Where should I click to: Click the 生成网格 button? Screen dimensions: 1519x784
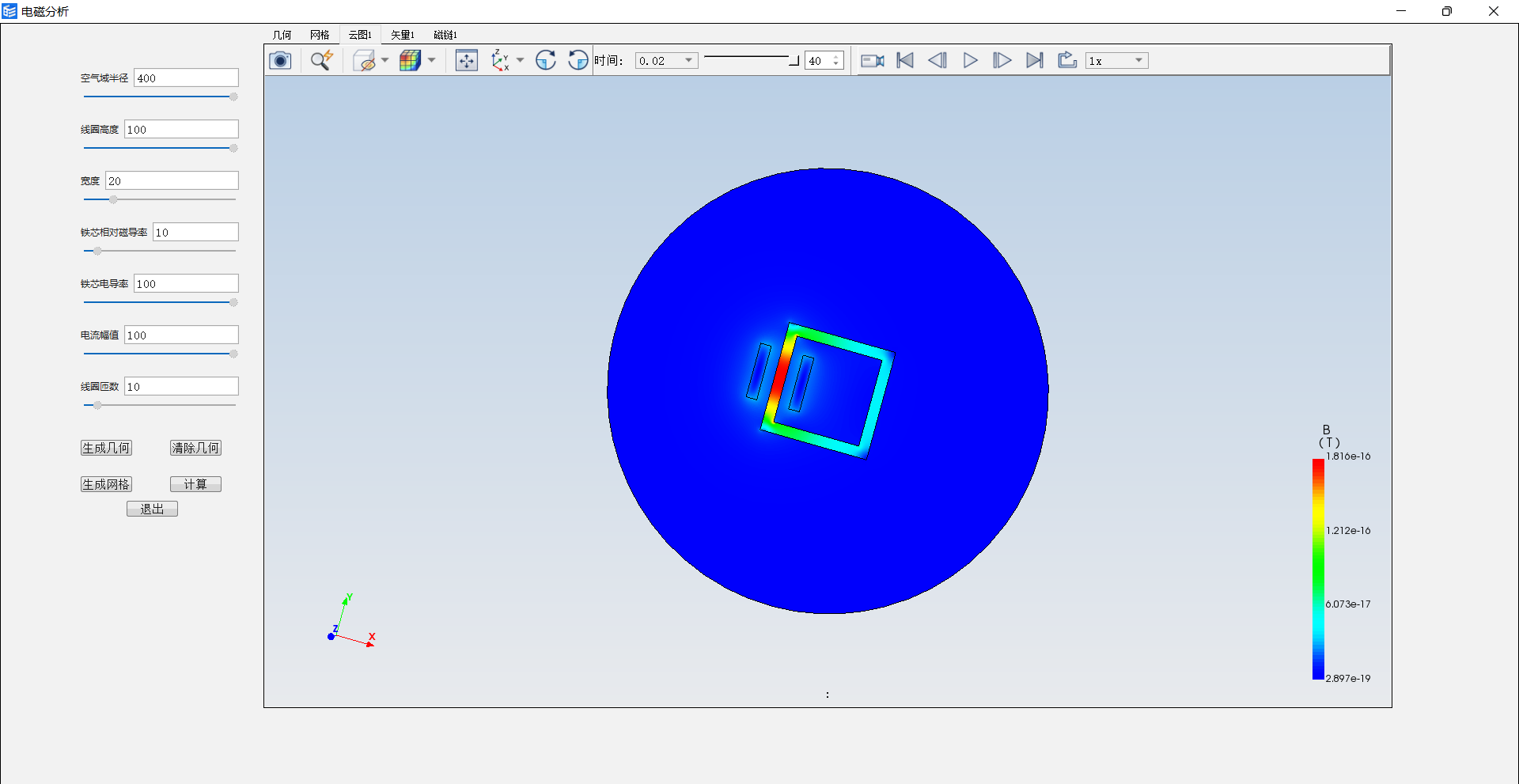(106, 484)
